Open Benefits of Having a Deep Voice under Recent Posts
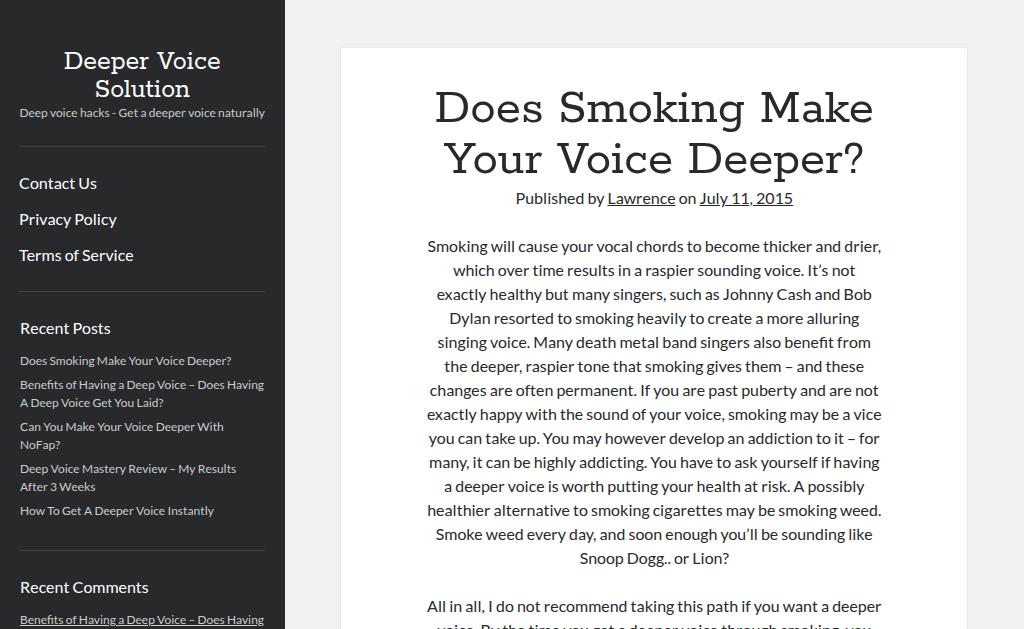 142,393
